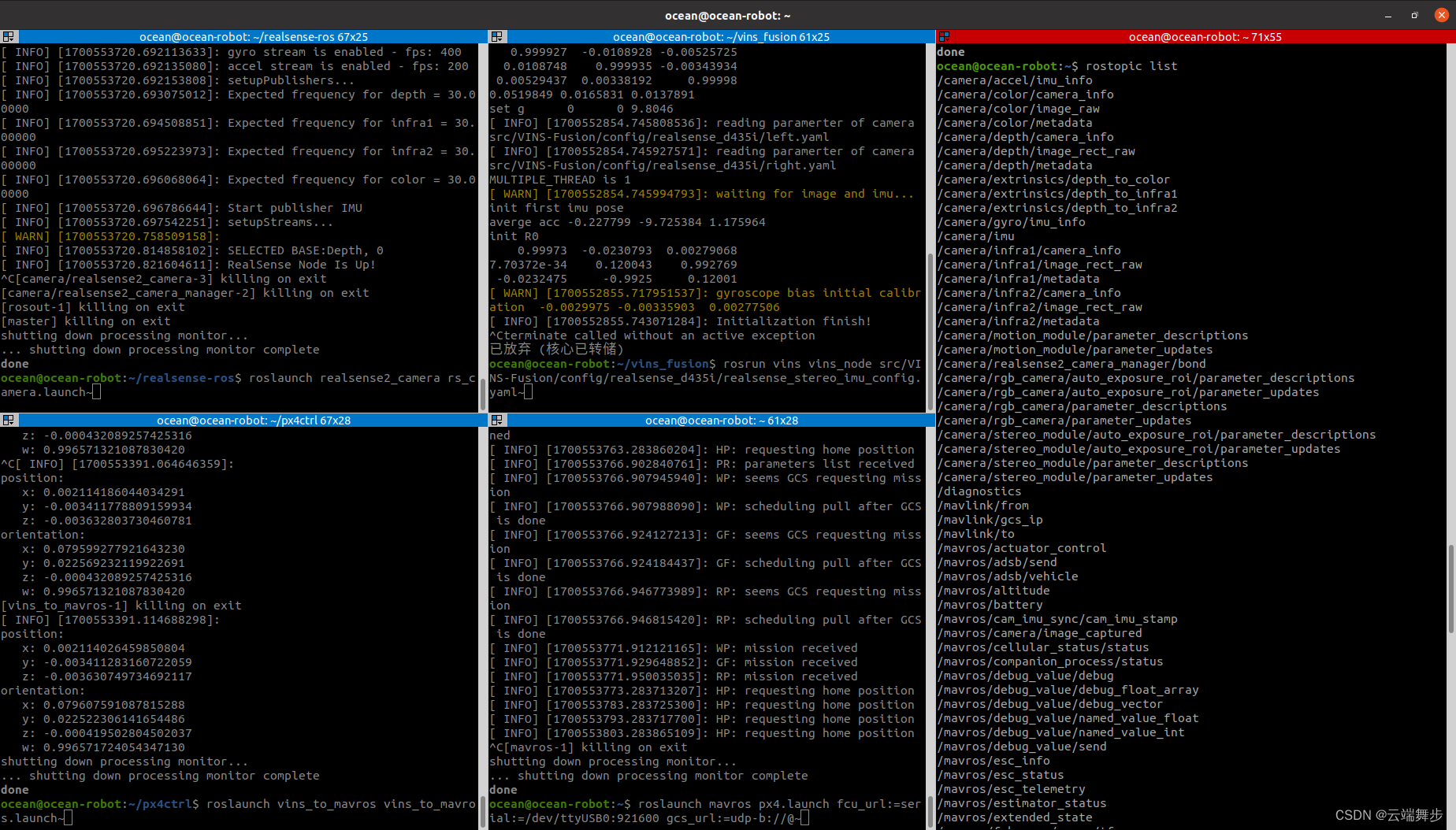Click the roslaunch realsense2_camera command prompt
The height and width of the screenshot is (830, 1456).
click(238, 385)
